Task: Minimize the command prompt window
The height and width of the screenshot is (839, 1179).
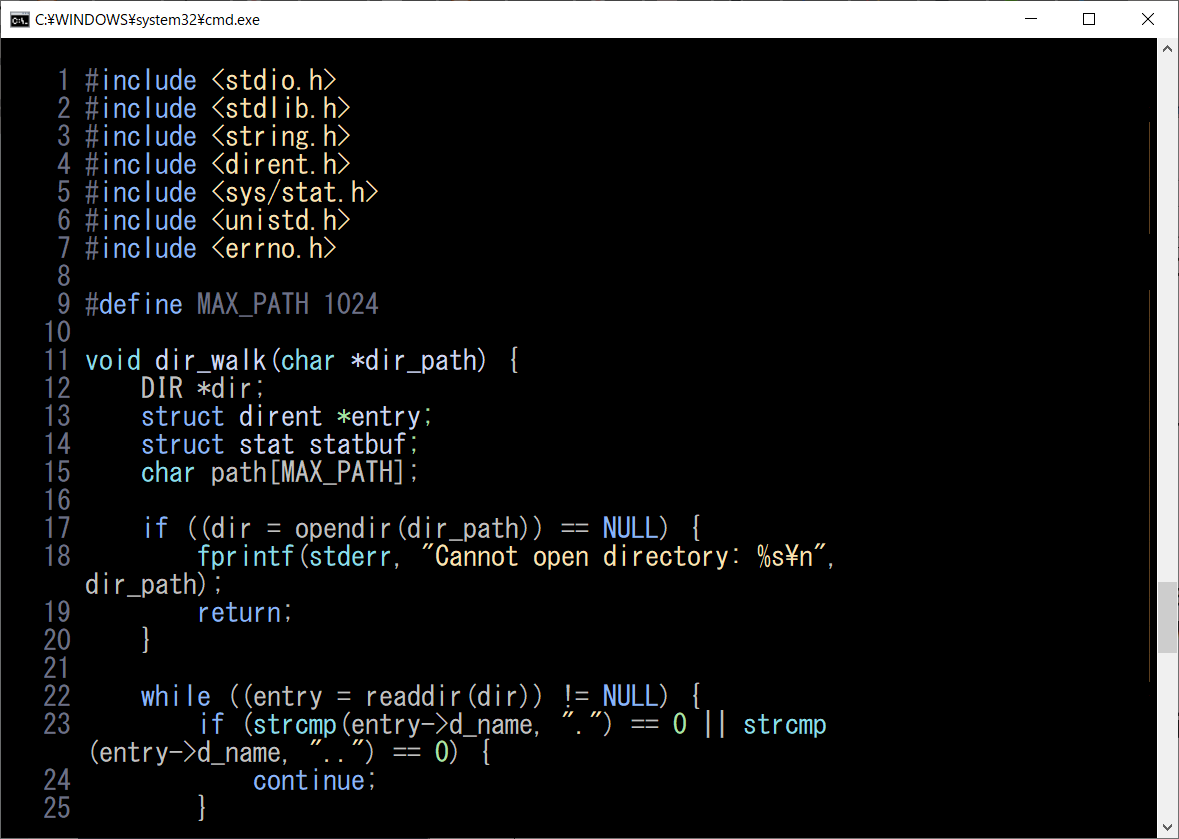Action: (x=1031, y=19)
